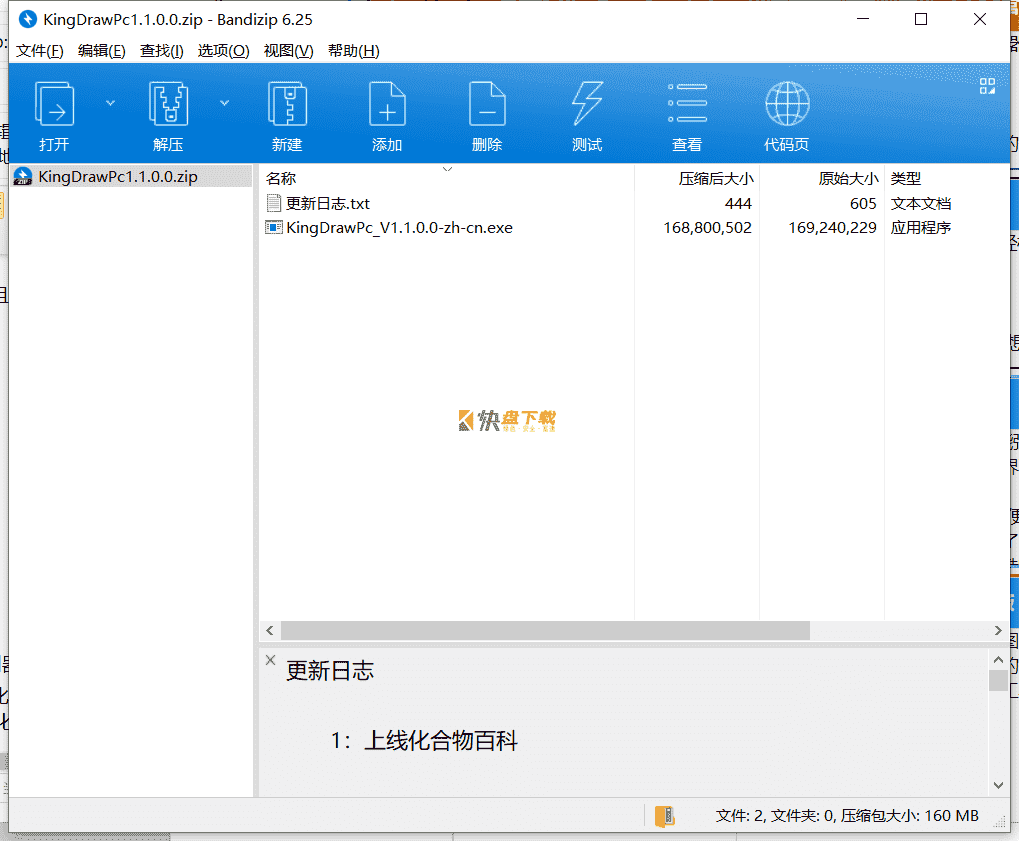Click preview text 上线化合物百科
The width and height of the screenshot is (1019, 841).
tap(441, 740)
